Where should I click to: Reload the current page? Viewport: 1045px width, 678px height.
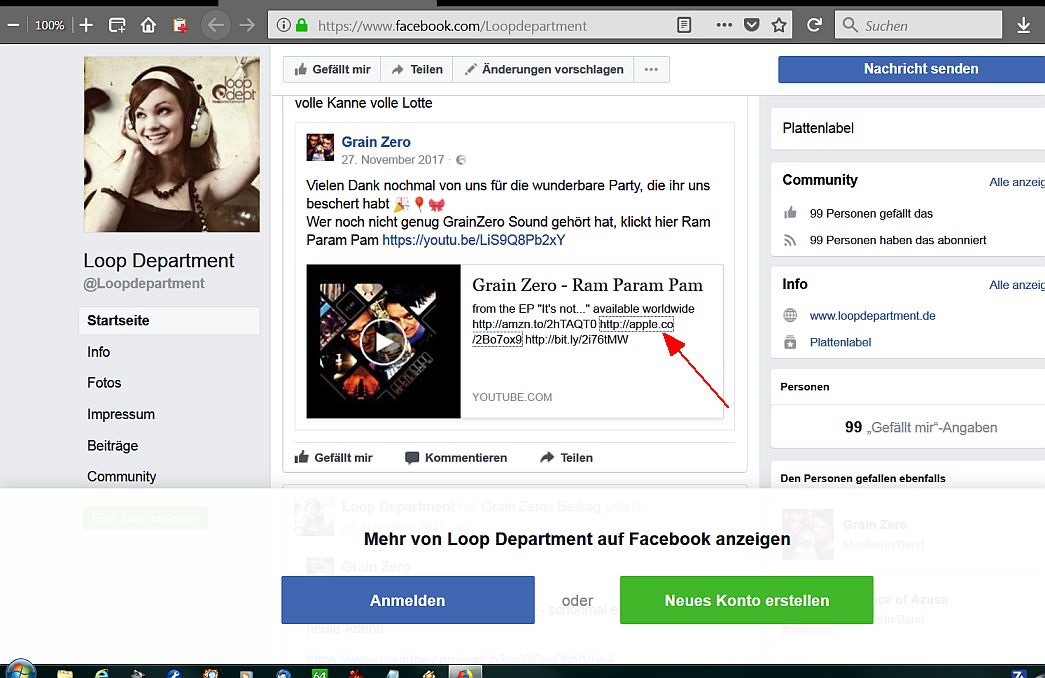click(815, 25)
